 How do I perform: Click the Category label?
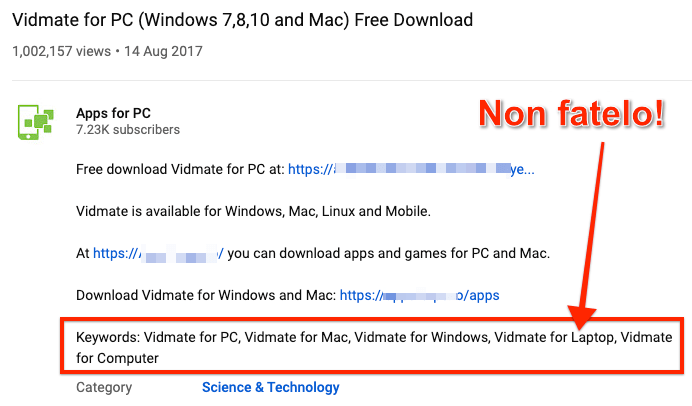pos(105,387)
